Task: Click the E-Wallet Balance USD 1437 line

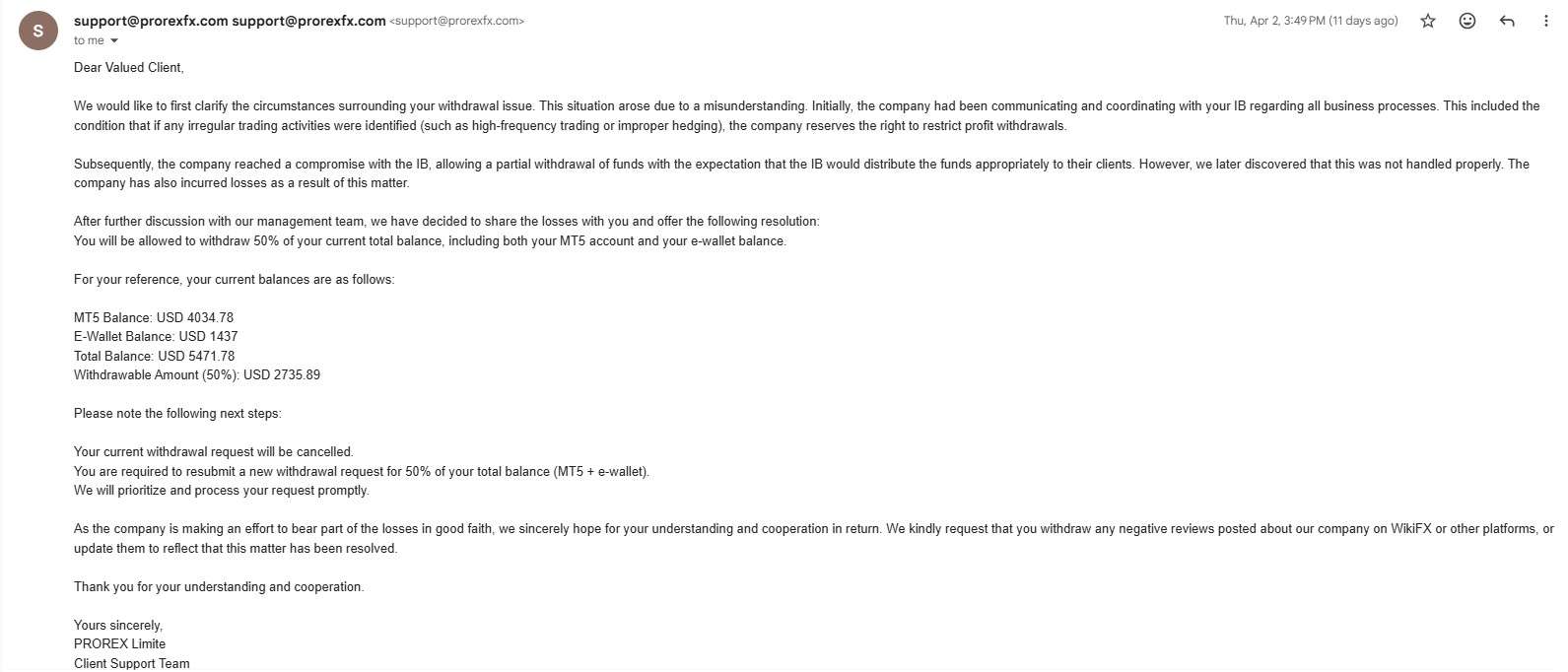Action: tap(156, 336)
